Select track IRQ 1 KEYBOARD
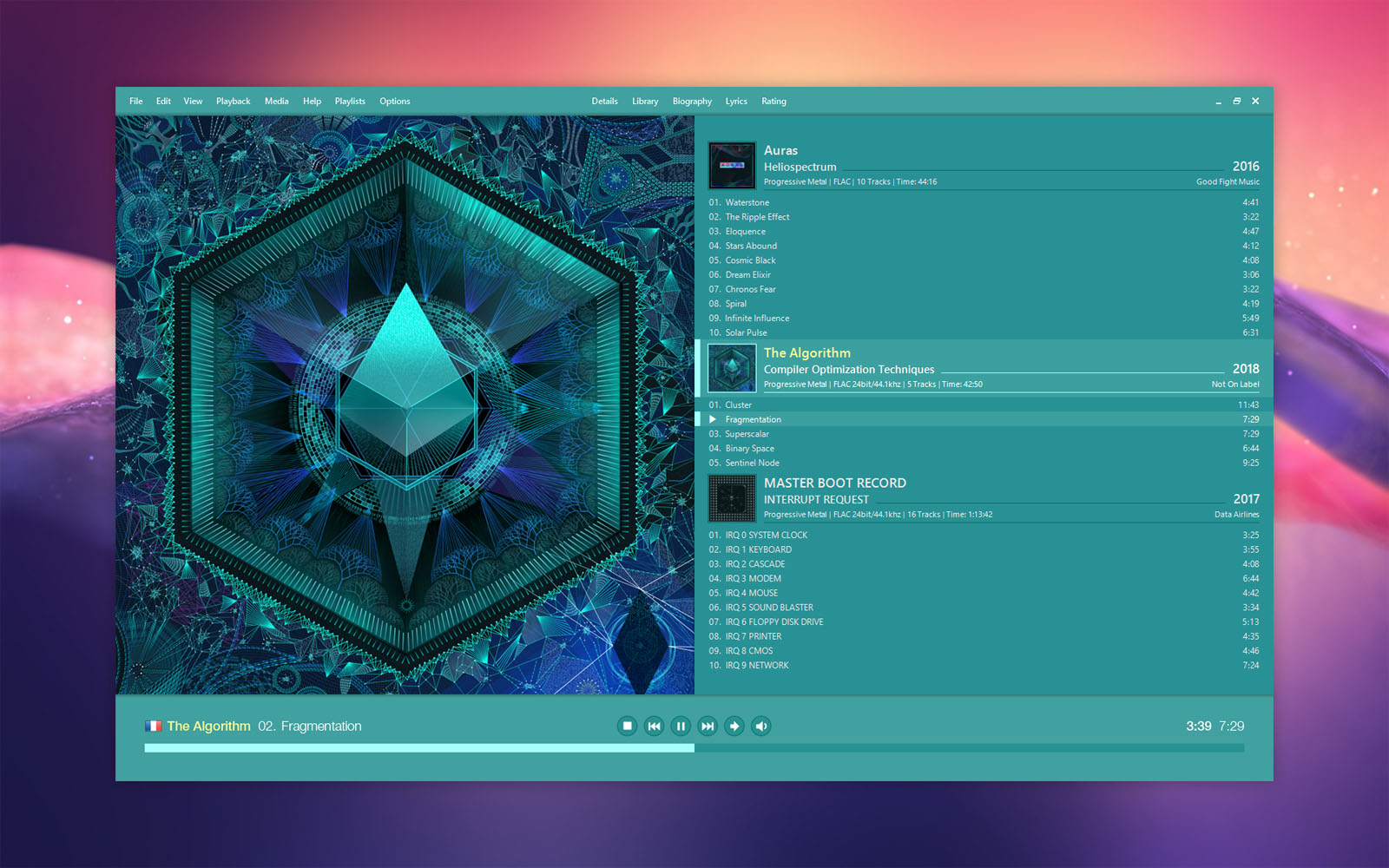1389x868 pixels. [x=984, y=549]
